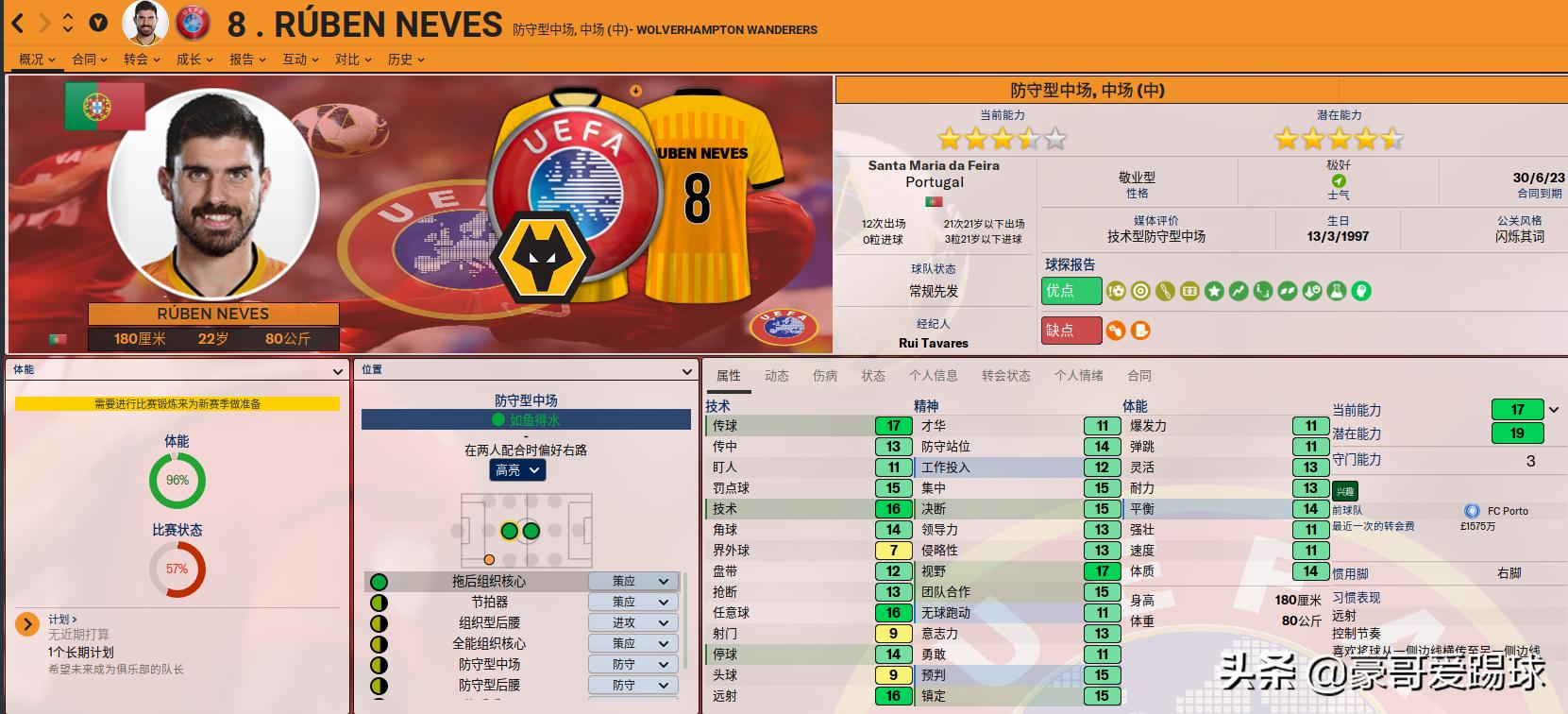Click the red 缺点 button

(1071, 331)
